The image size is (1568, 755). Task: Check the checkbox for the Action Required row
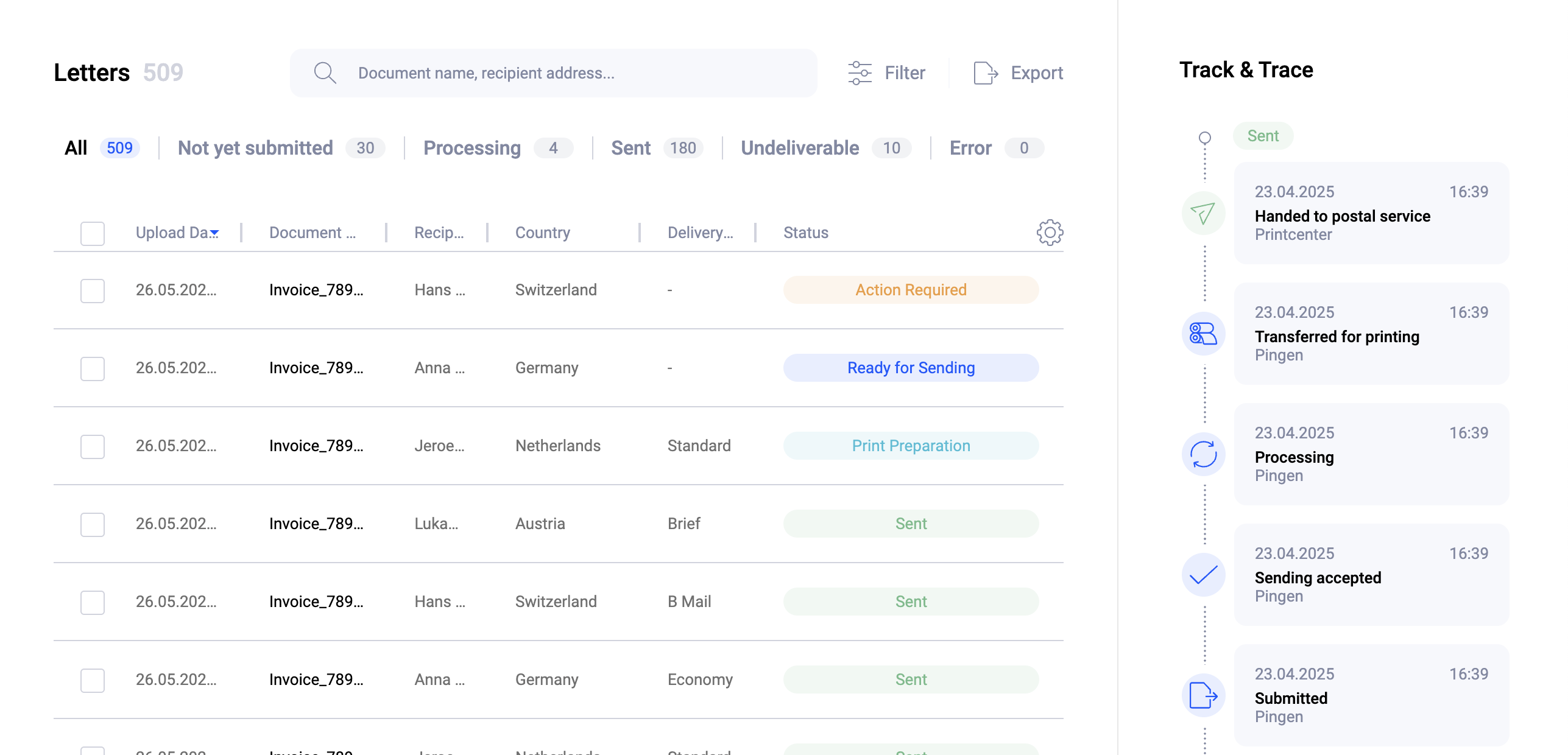click(92, 290)
